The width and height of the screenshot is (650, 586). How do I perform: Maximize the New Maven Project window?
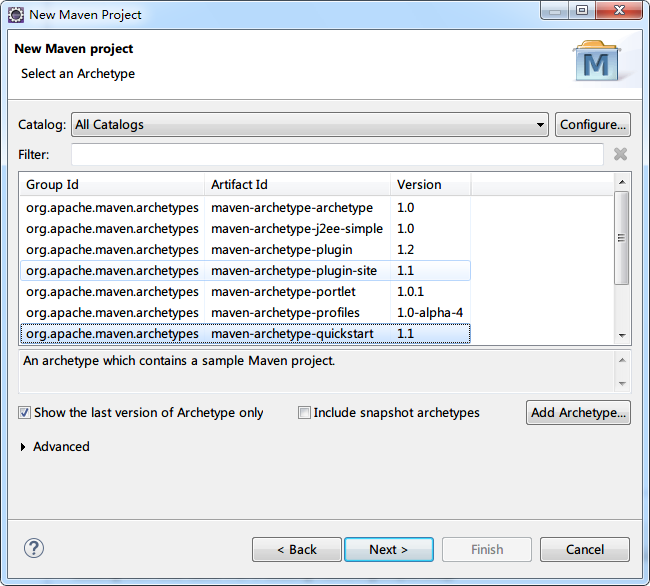tap(582, 10)
